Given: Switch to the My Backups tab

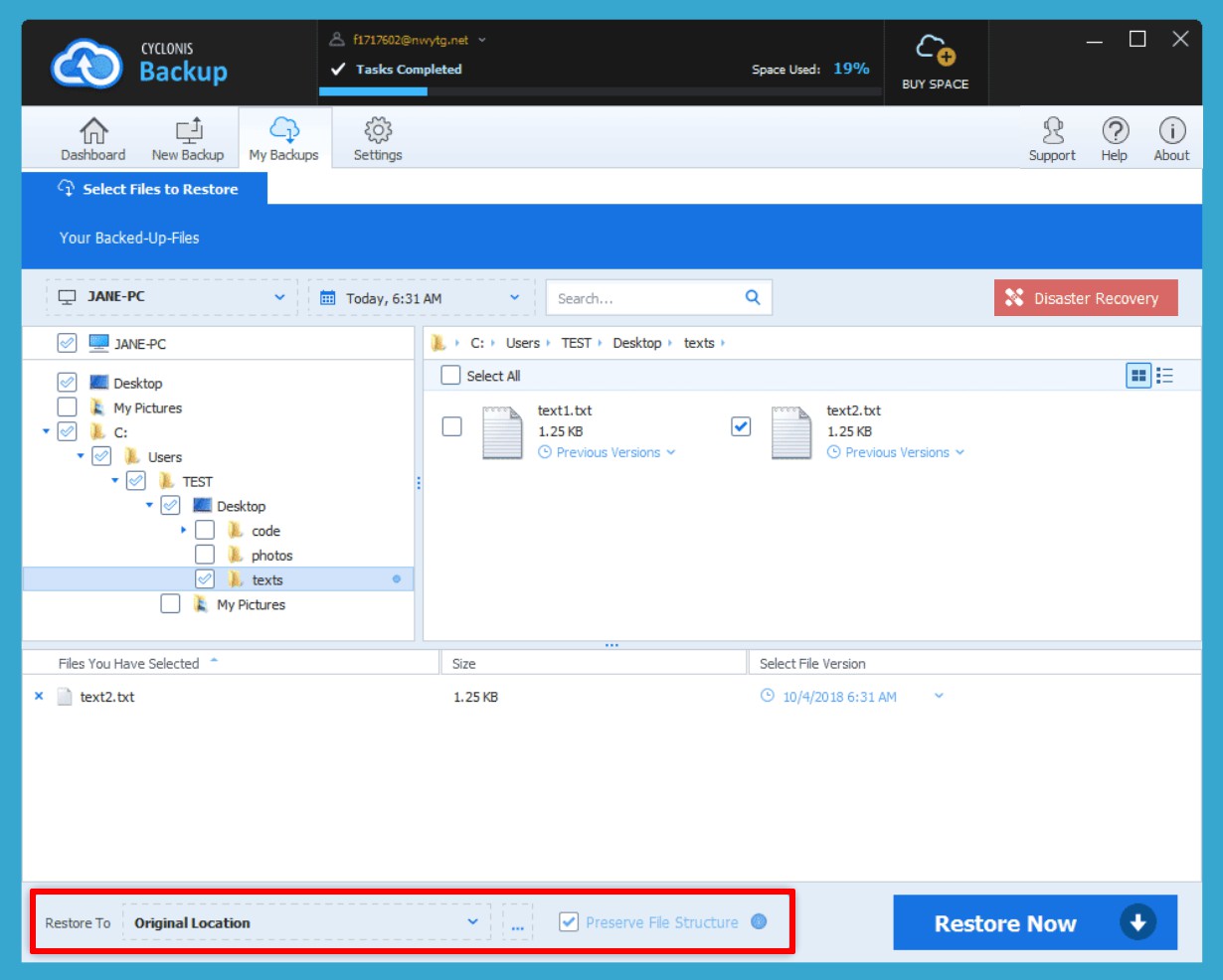Looking at the screenshot, I should click(283, 139).
